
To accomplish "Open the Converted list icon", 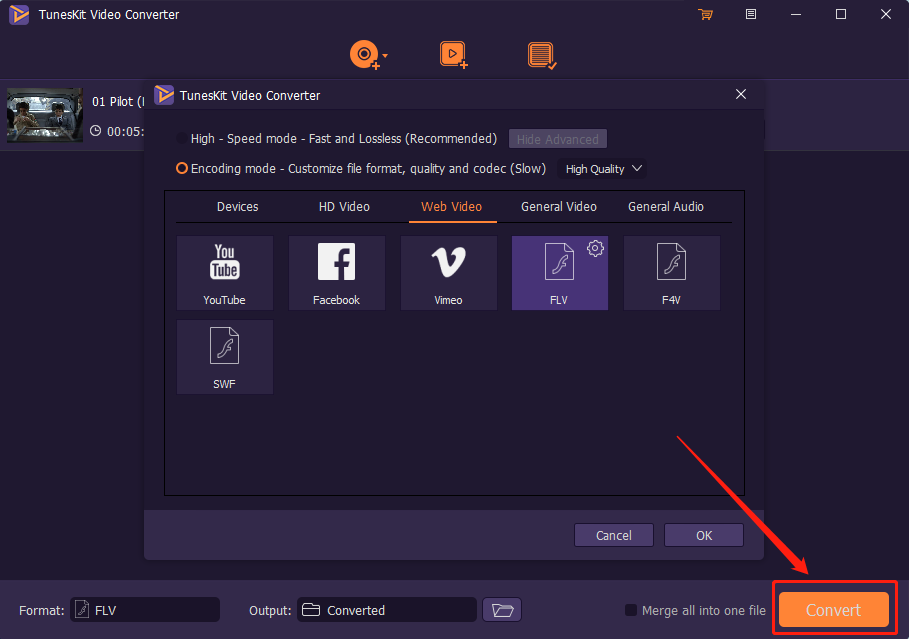I will [542, 56].
